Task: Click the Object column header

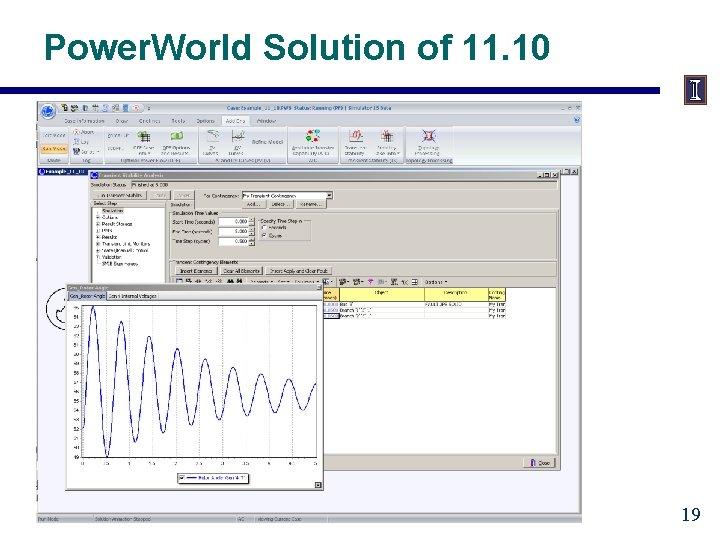Action: [382, 294]
